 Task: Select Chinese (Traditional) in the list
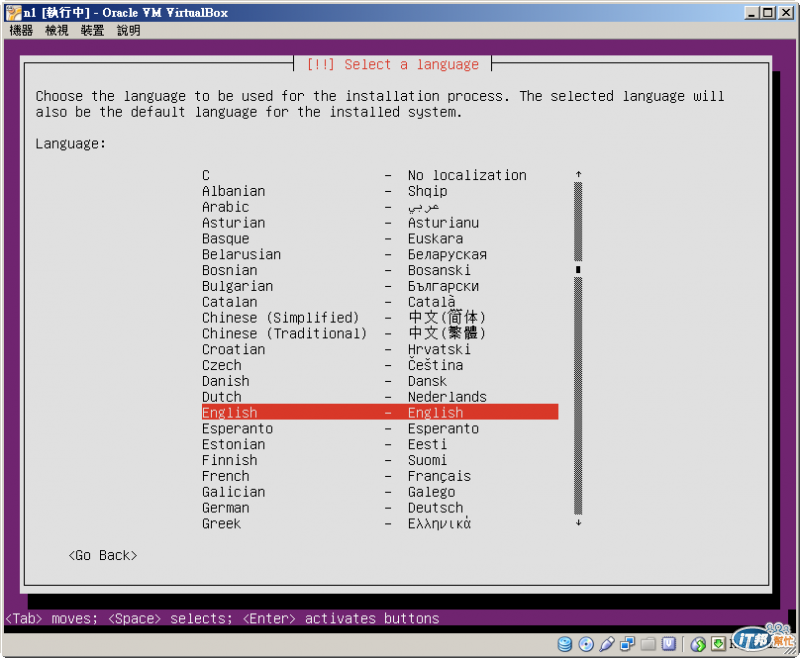pyautogui.click(x=380, y=333)
